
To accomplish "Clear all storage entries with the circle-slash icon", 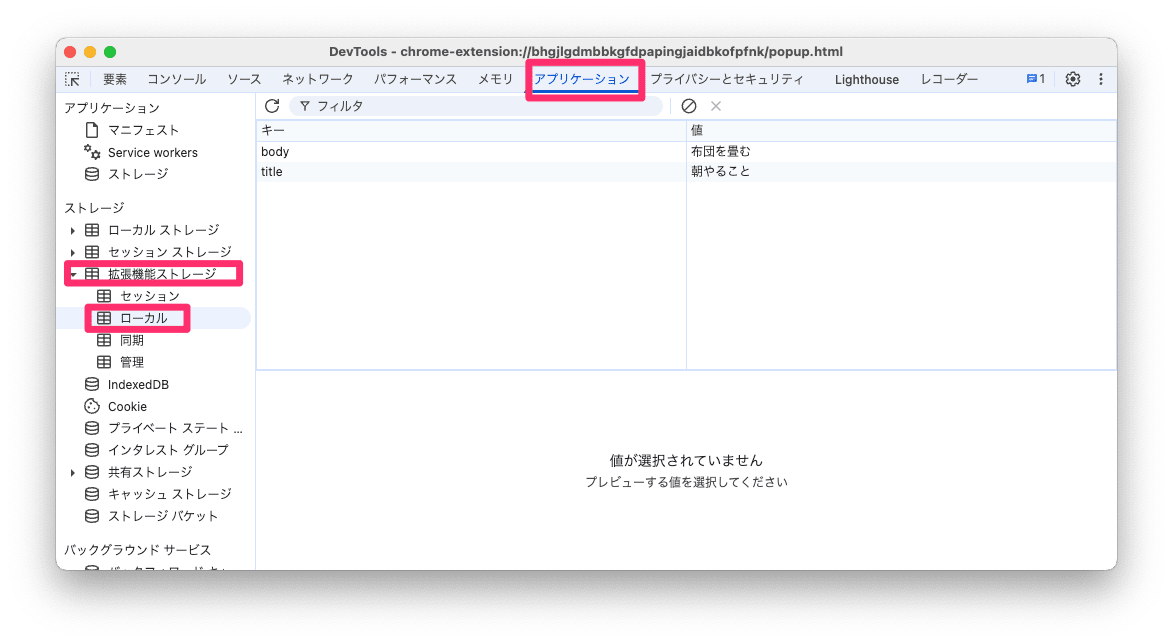I will click(689, 106).
